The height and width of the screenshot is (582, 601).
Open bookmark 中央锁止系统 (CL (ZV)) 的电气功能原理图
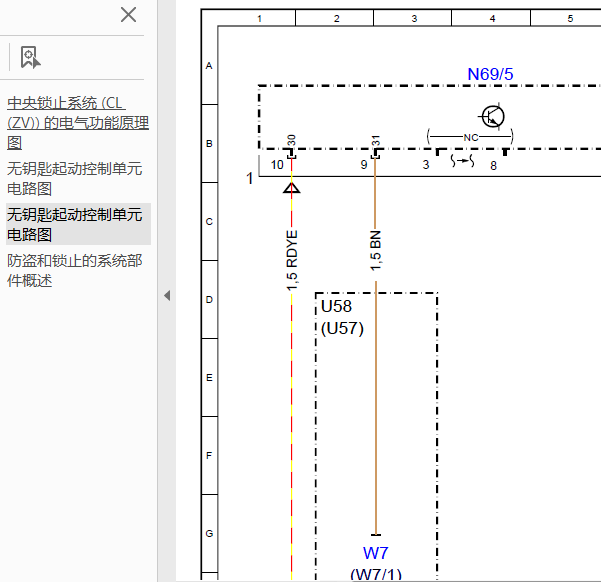(78, 123)
